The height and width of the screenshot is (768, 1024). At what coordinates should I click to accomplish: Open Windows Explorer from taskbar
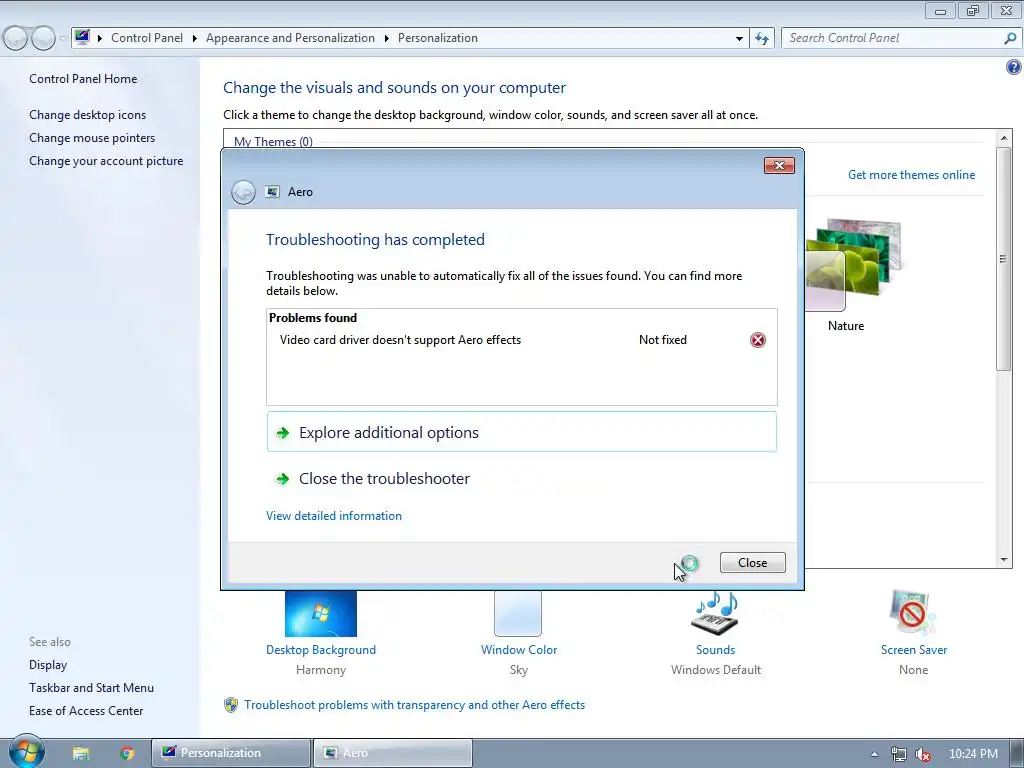[81, 753]
